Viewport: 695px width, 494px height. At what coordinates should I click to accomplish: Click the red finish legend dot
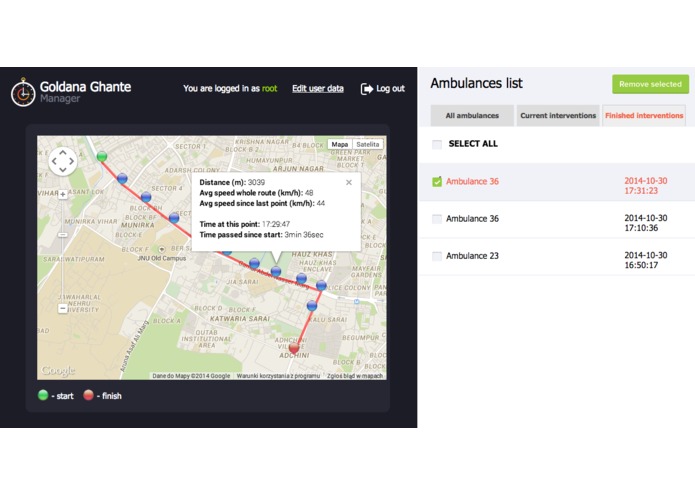click(x=88, y=395)
